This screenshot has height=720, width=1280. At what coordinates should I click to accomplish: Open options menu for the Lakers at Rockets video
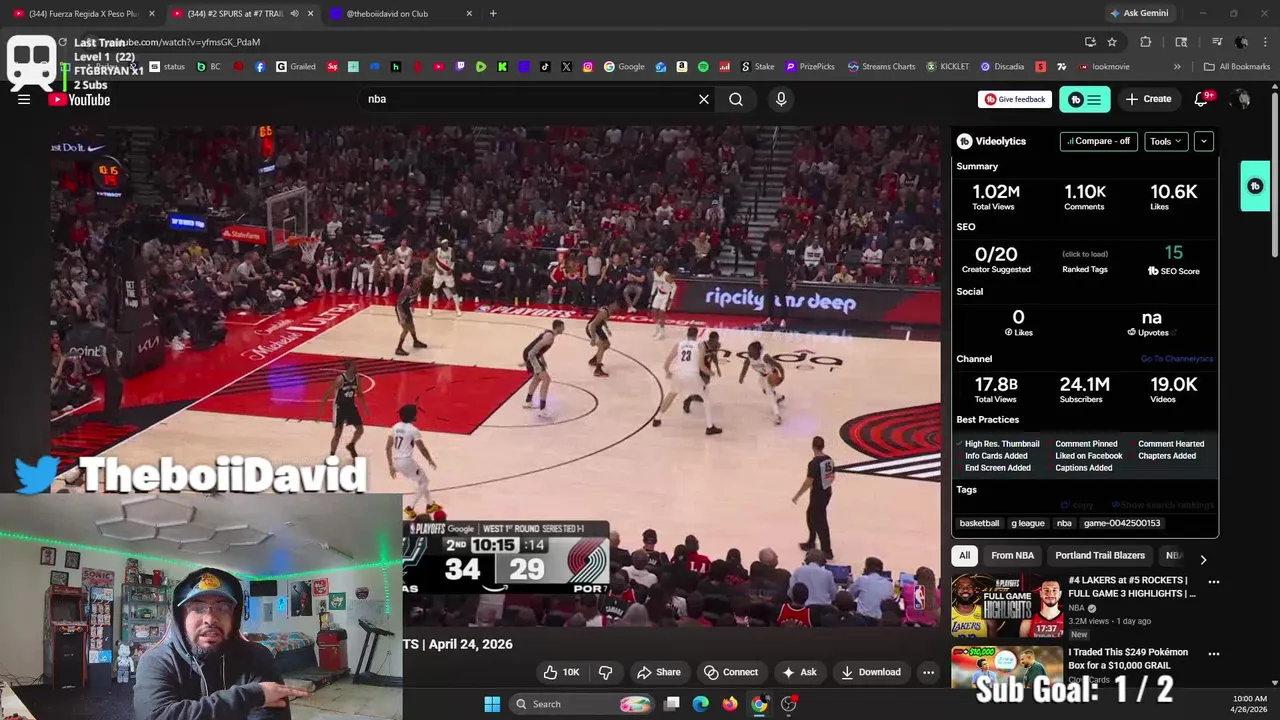click(1214, 581)
